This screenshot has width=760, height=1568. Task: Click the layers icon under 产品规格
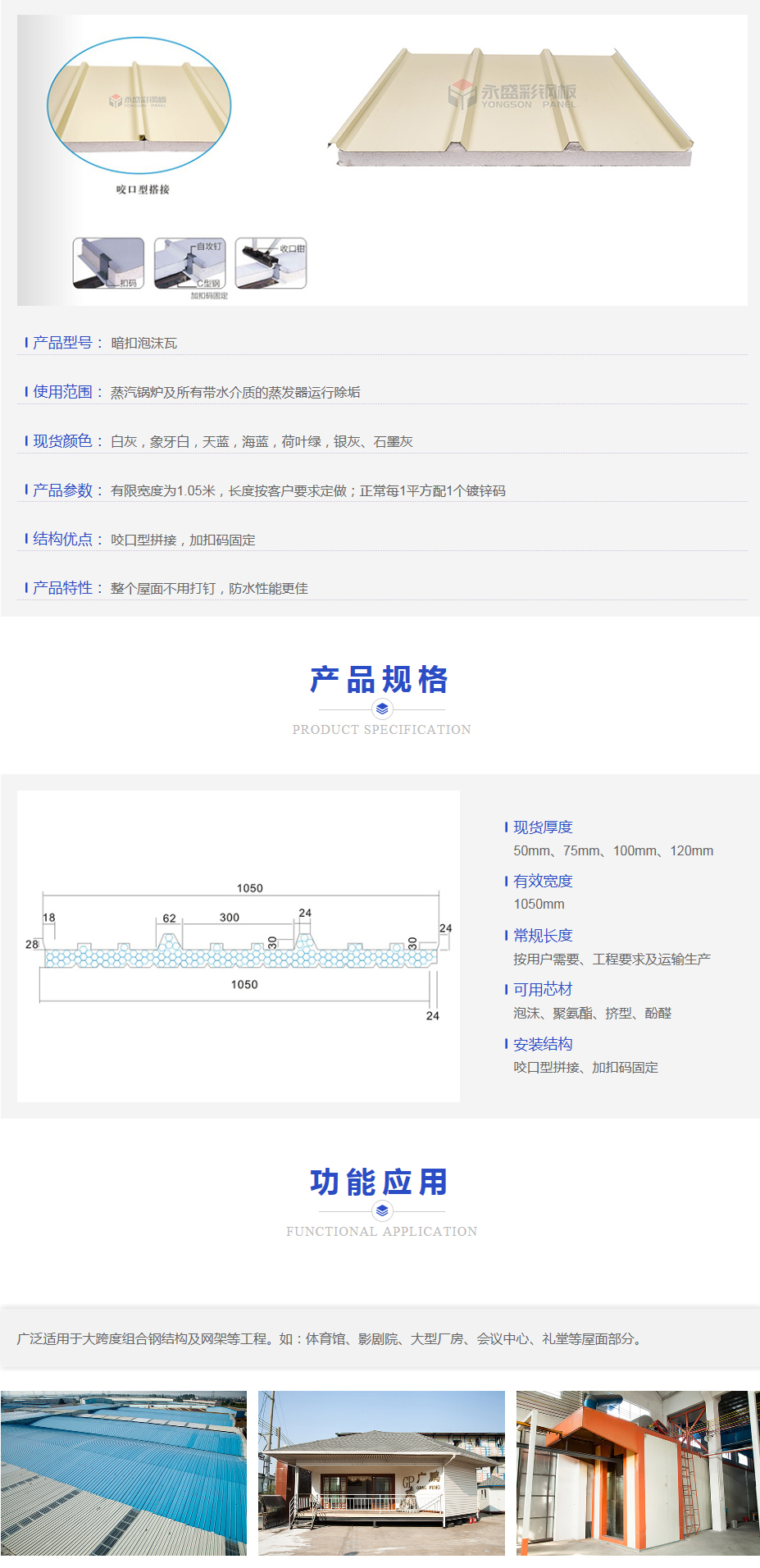click(x=382, y=709)
